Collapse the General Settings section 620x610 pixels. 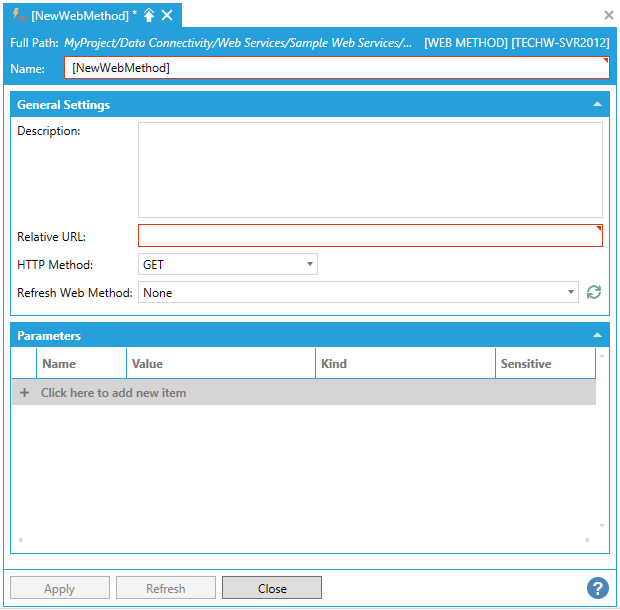coord(597,104)
